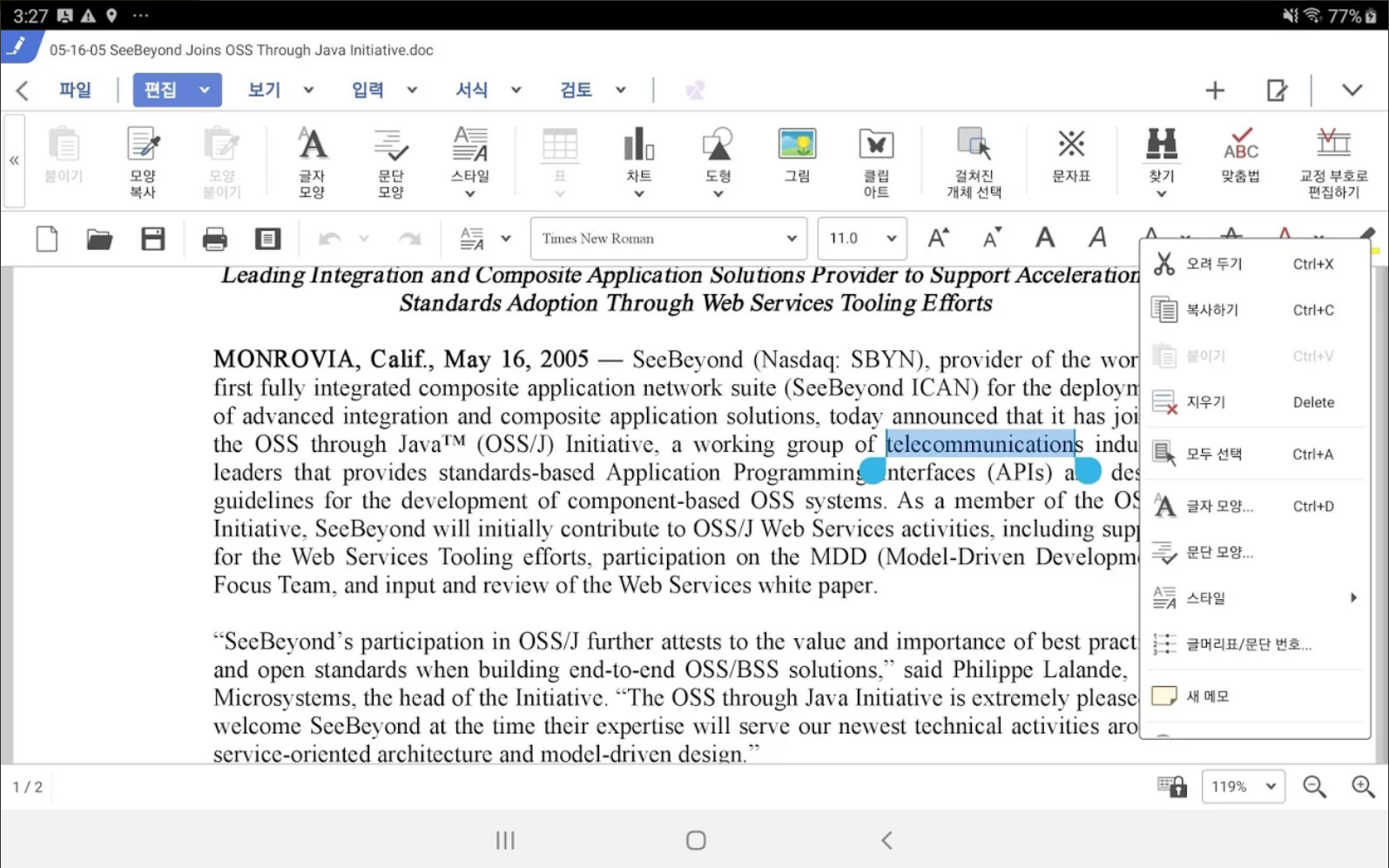Click the 모양 복사 (copy format) icon
Screen dimensions: 1389x868
[143, 162]
